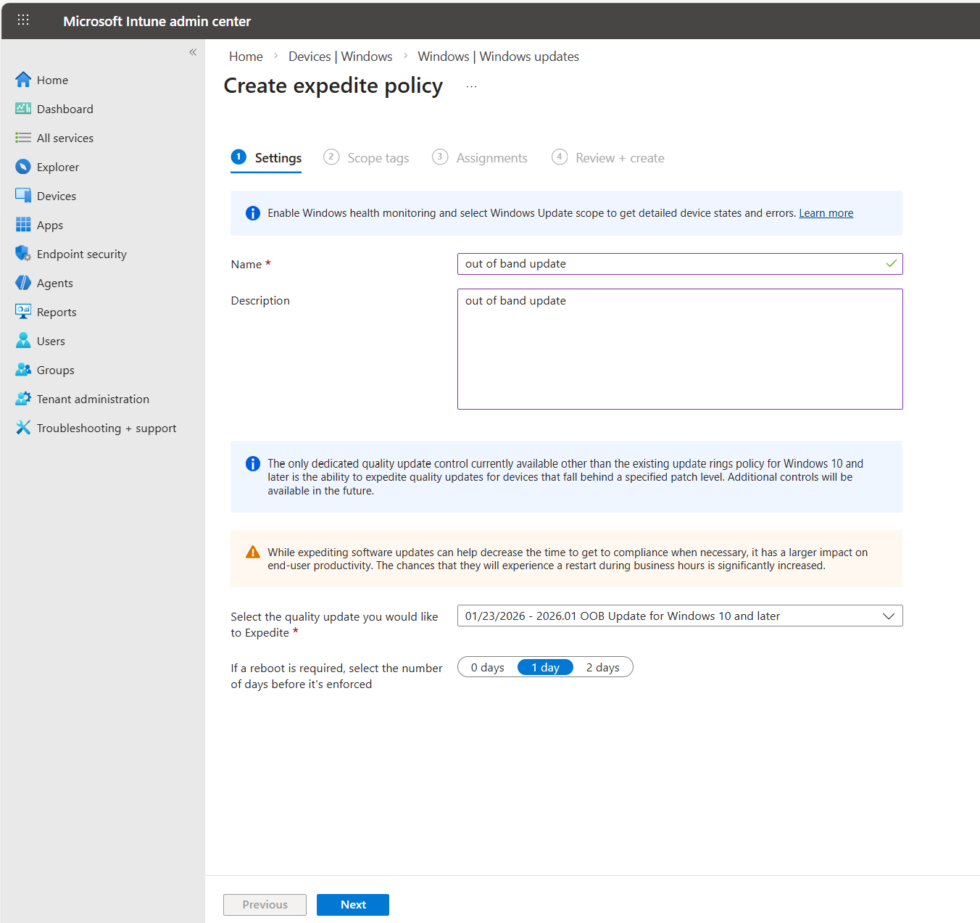Click the green checkmark in Name field

click(891, 263)
